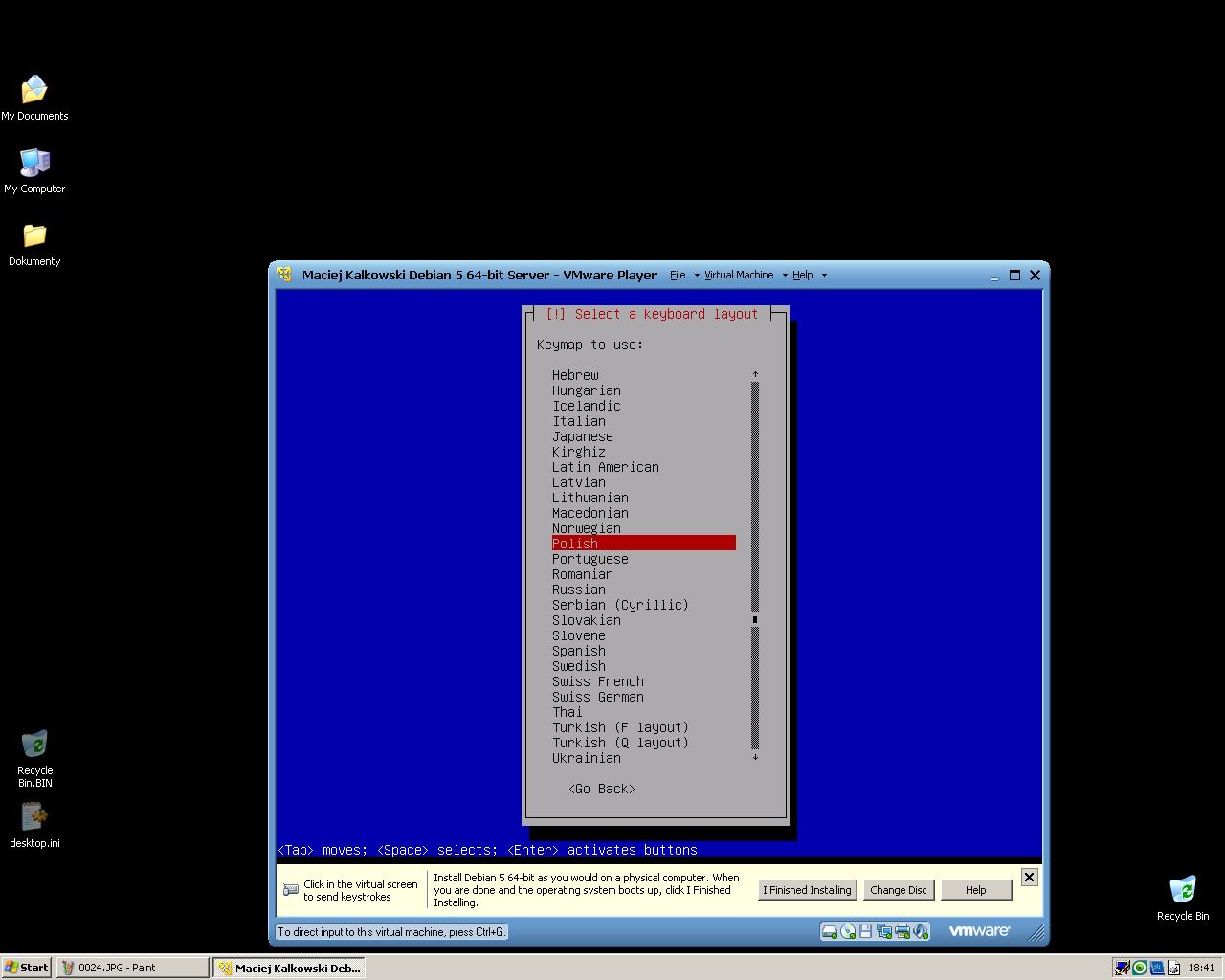Click the CD/DVD drive icon in VMware status bar
The width and height of the screenshot is (1225, 980).
pyautogui.click(x=848, y=931)
